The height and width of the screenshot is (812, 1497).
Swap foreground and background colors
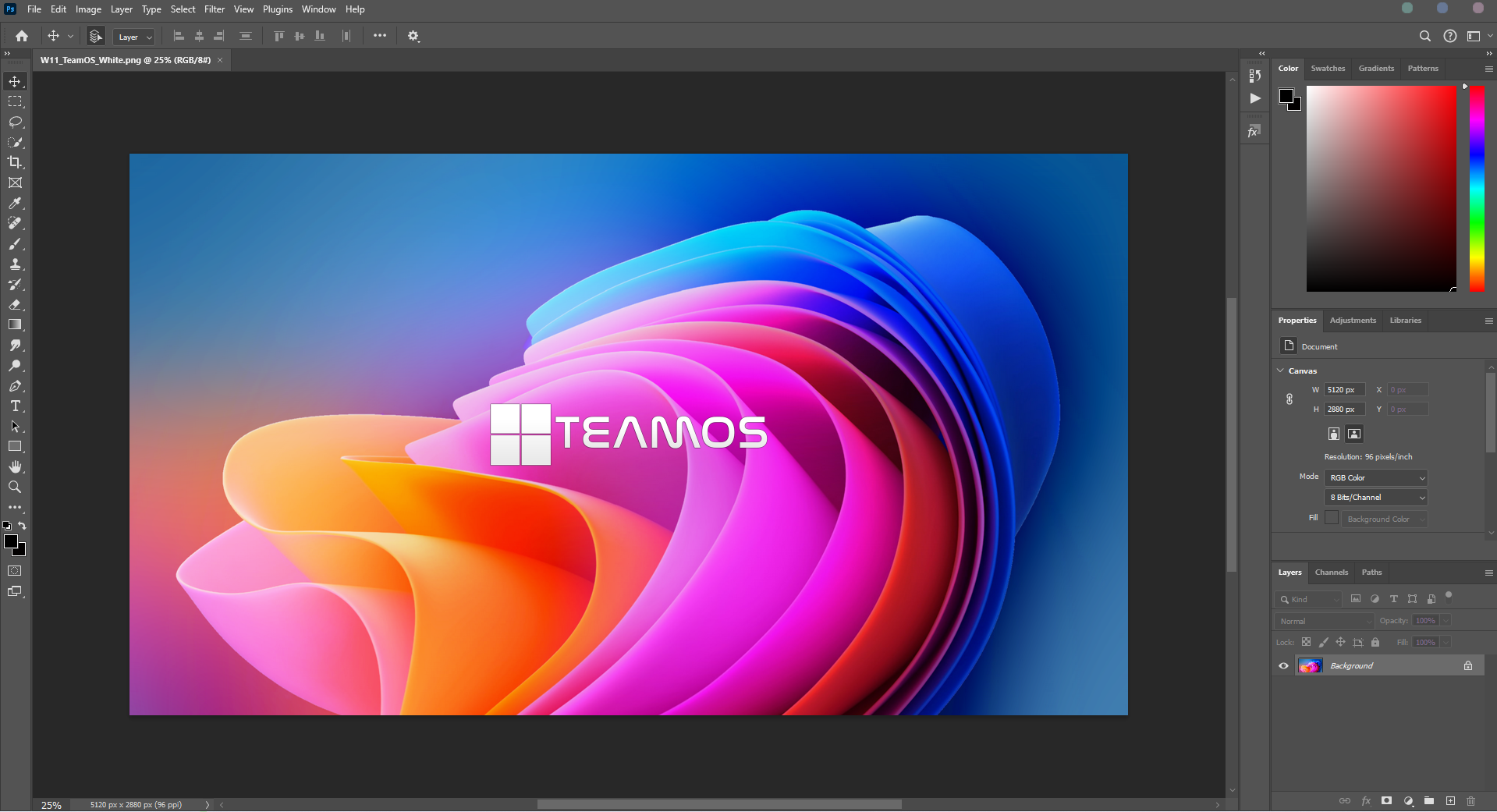tap(23, 526)
